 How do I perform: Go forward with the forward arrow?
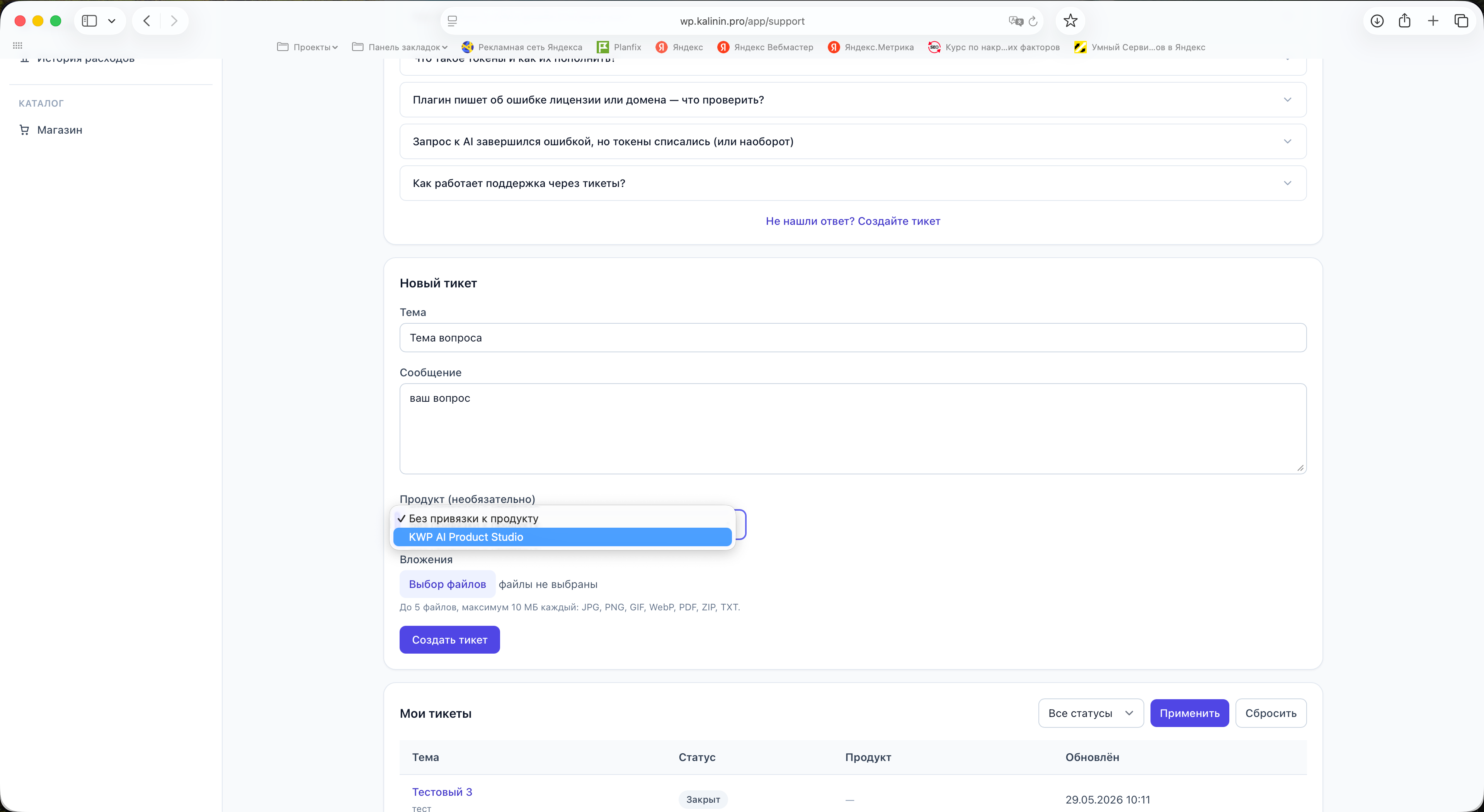tap(174, 21)
